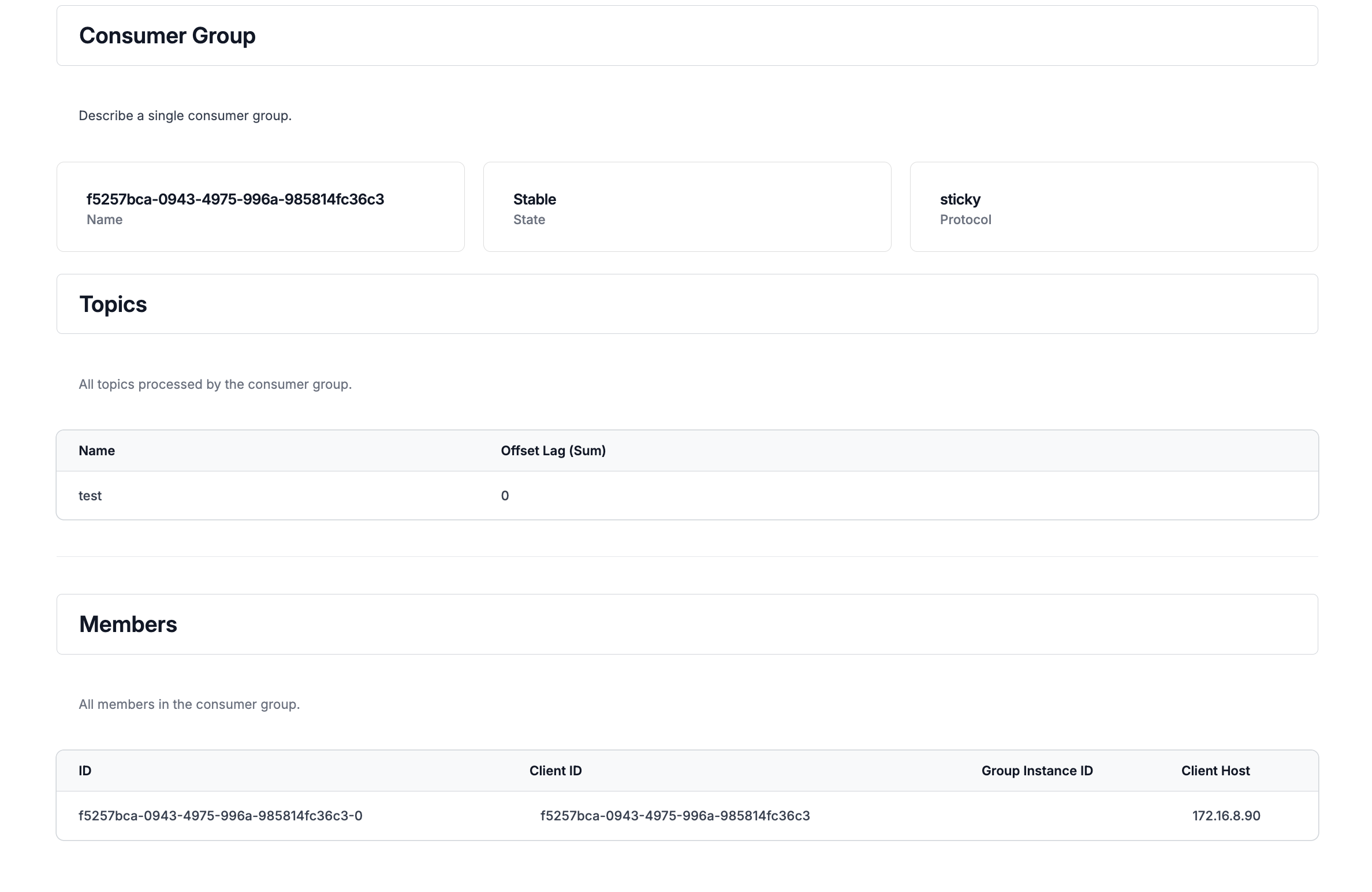Click the Name column header in Topics table
Viewport: 1372px width, 892px height.
96,451
